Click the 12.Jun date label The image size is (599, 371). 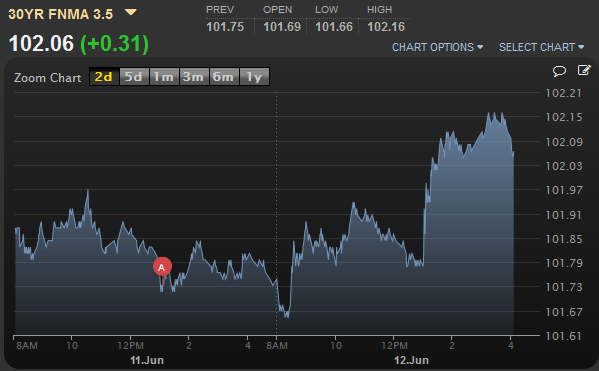pos(411,360)
